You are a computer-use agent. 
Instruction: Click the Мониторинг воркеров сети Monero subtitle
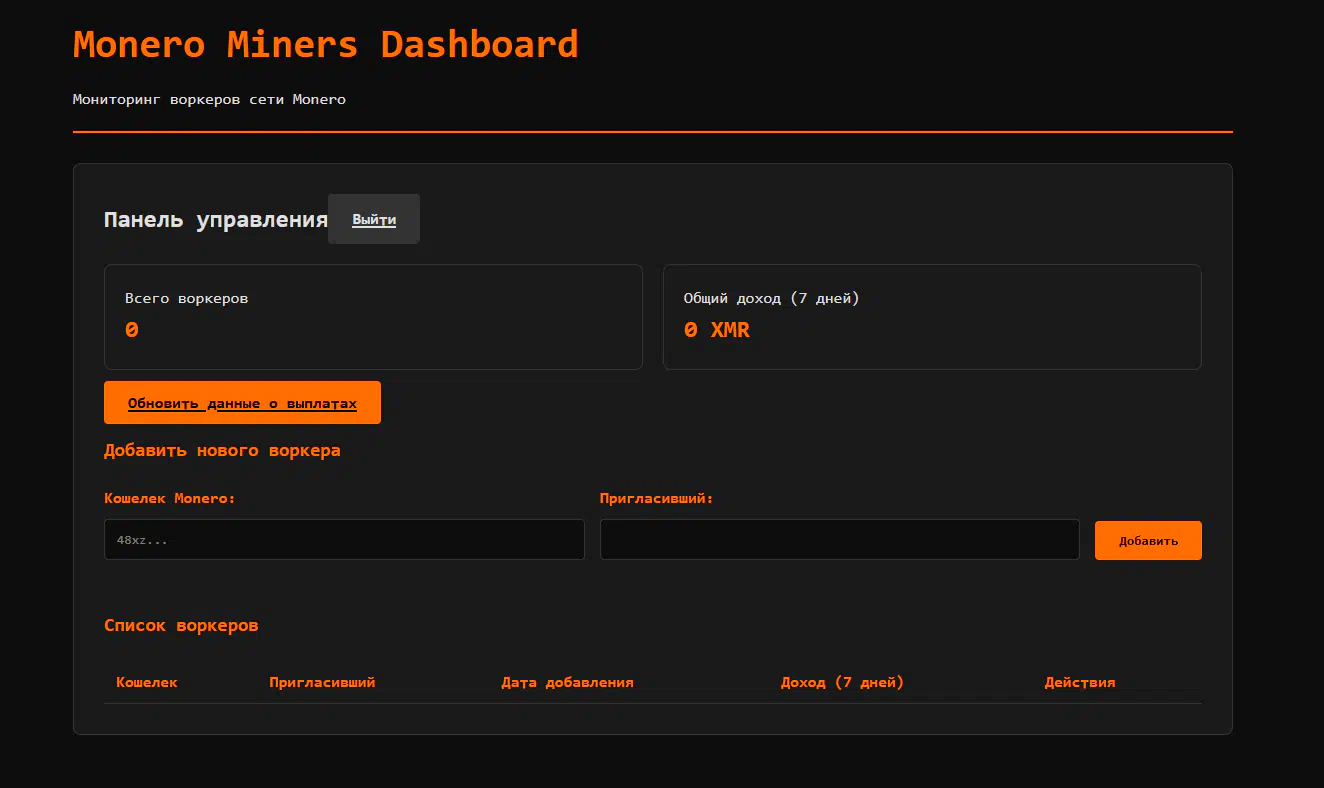pyautogui.click(x=209, y=99)
